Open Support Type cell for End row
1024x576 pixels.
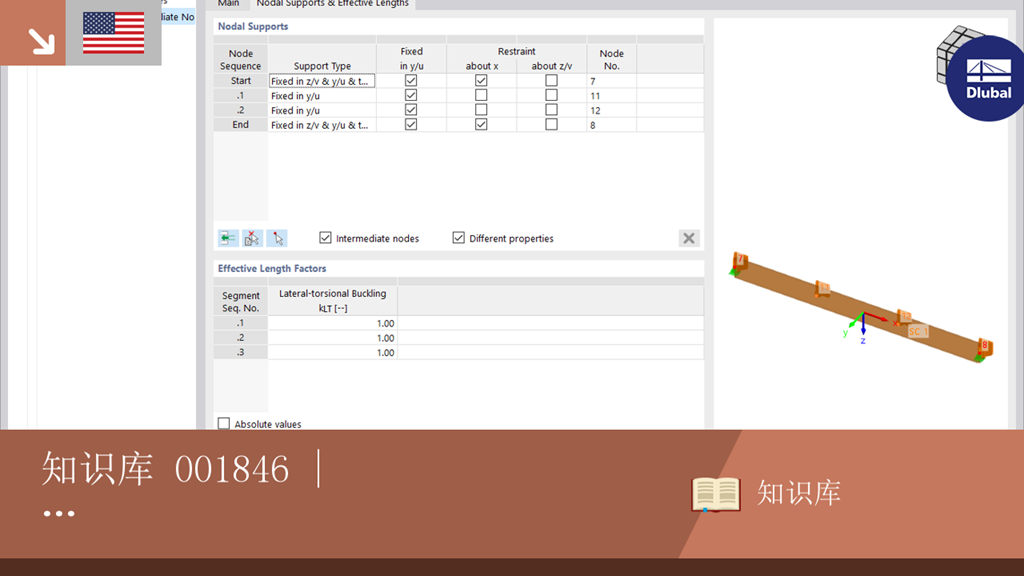click(x=322, y=125)
